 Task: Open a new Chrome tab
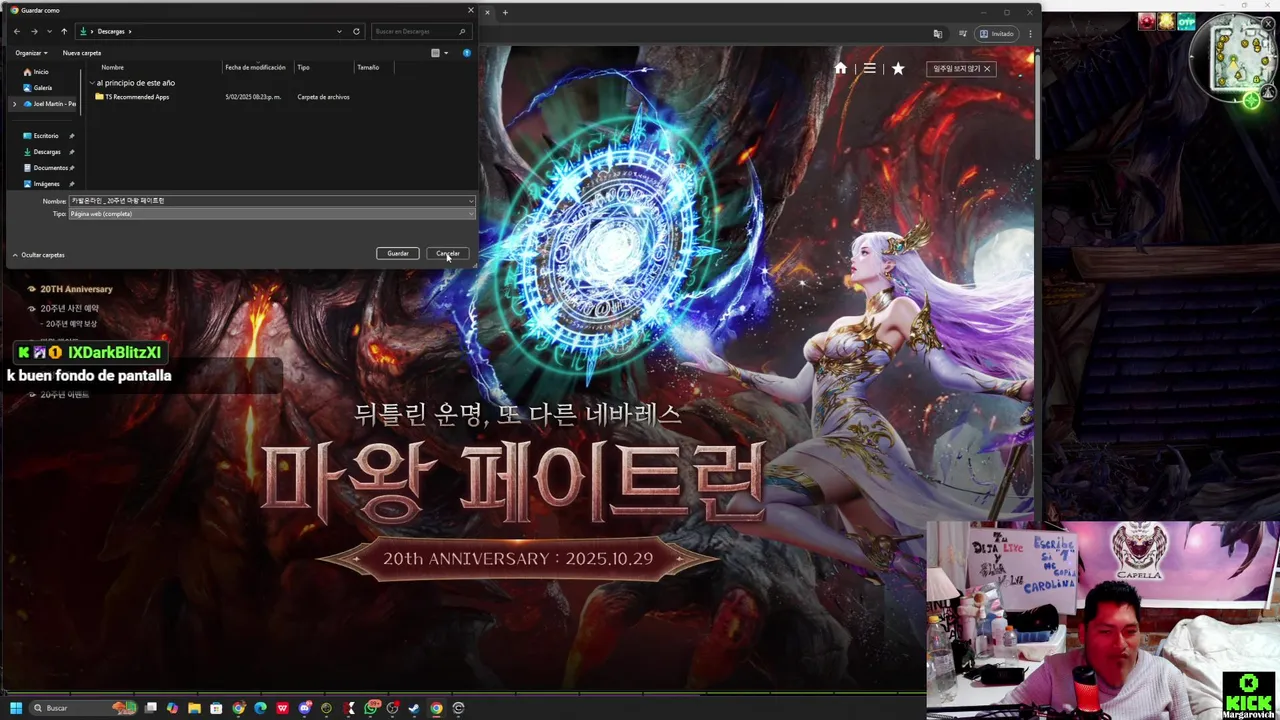click(x=505, y=12)
